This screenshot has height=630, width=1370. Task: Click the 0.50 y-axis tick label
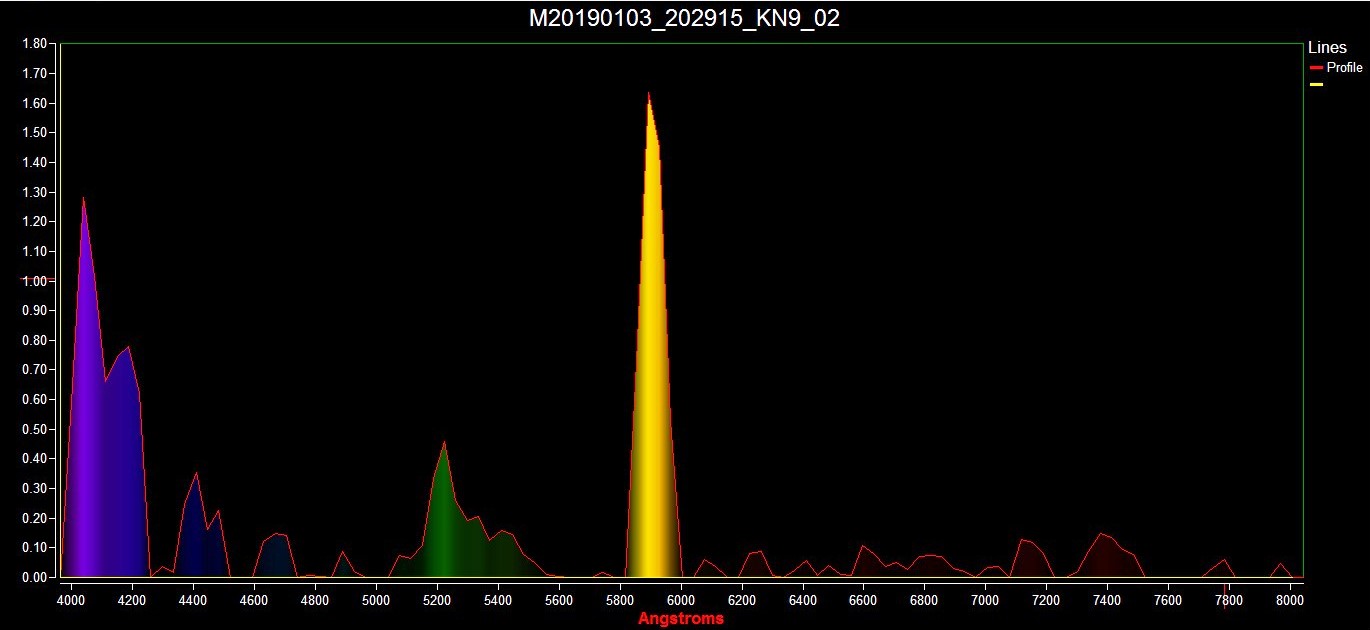click(x=35, y=429)
